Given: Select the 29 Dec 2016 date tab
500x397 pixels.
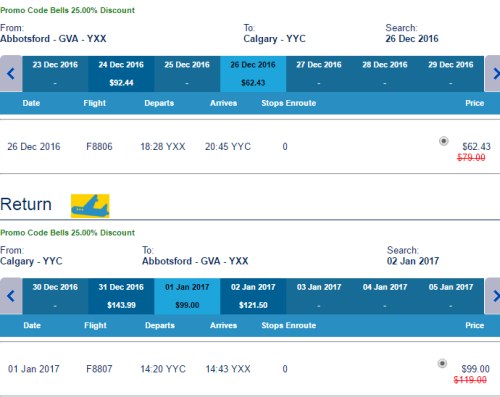Looking at the screenshot, I should point(451,74).
